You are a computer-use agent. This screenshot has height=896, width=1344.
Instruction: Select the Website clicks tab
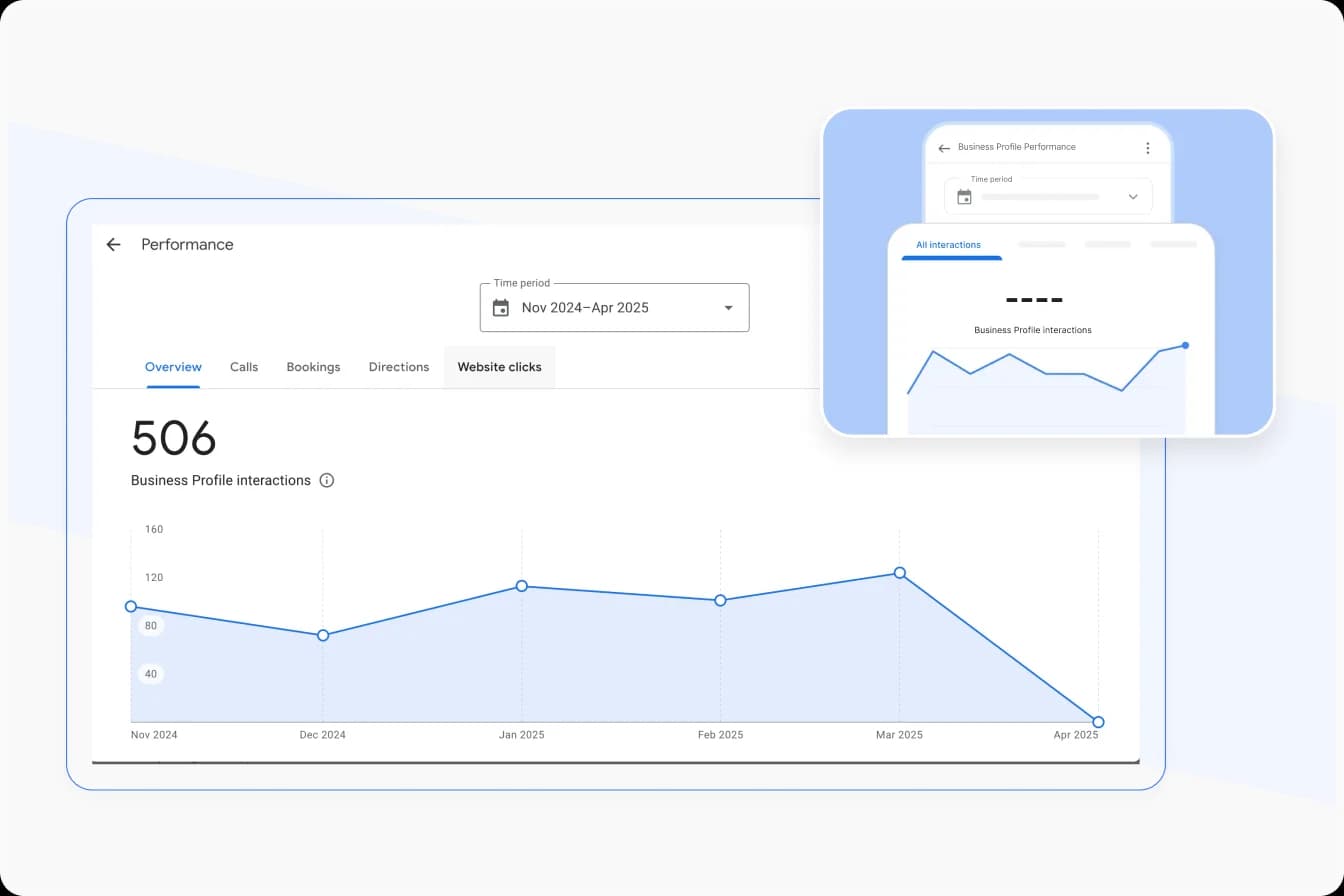point(499,367)
